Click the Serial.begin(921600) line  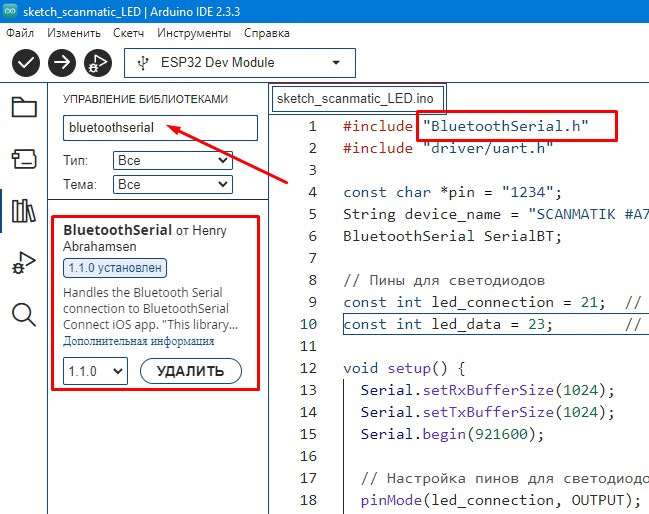[x=452, y=434]
